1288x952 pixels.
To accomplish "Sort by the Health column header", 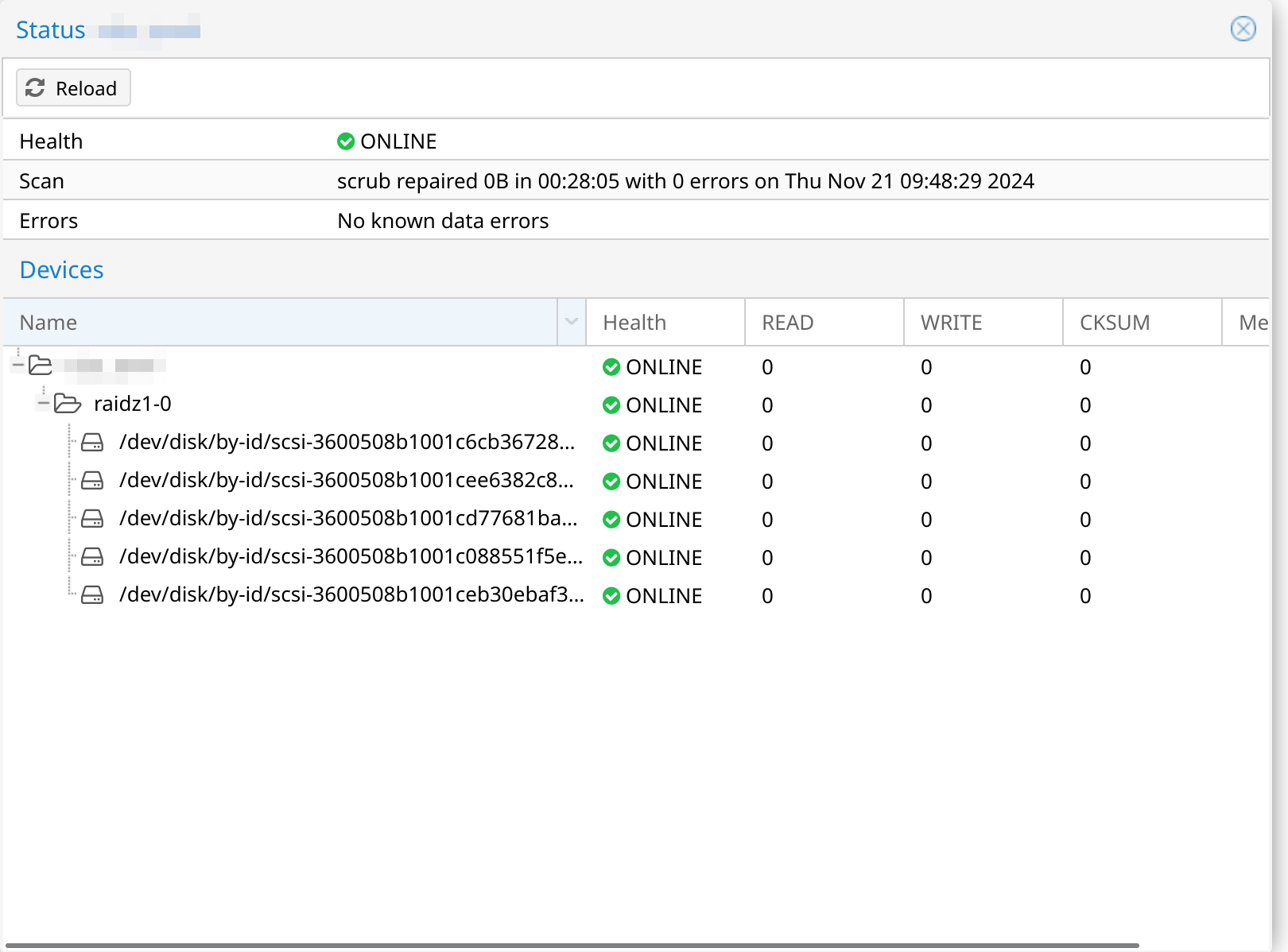I will click(665, 323).
